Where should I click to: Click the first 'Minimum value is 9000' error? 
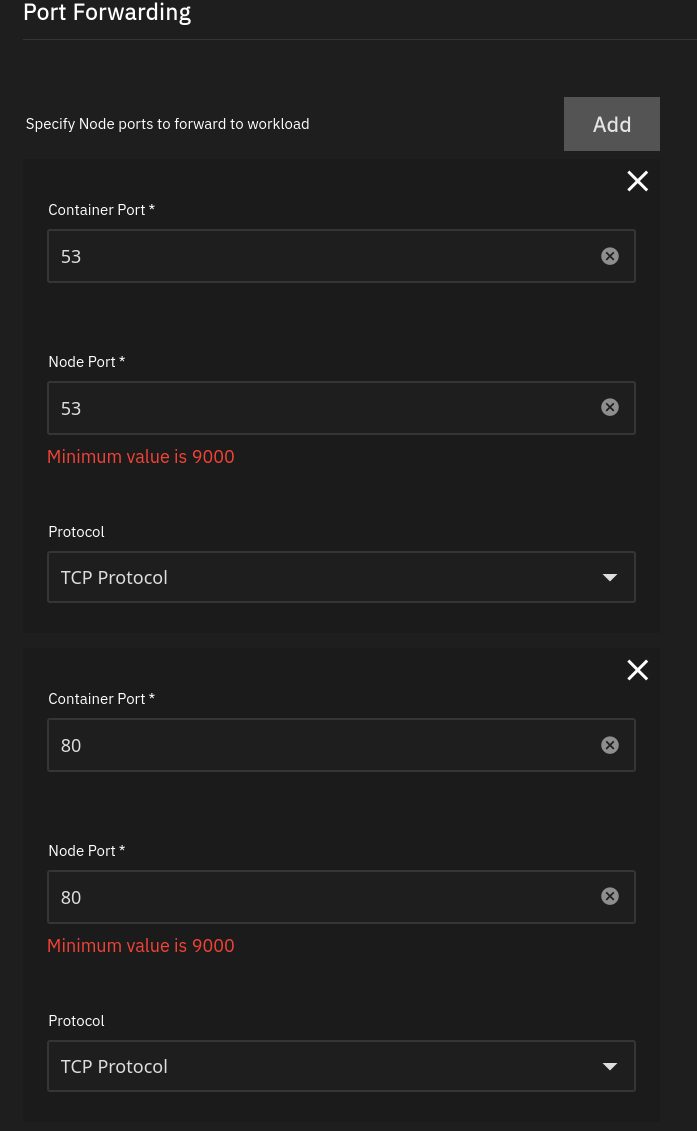141,457
